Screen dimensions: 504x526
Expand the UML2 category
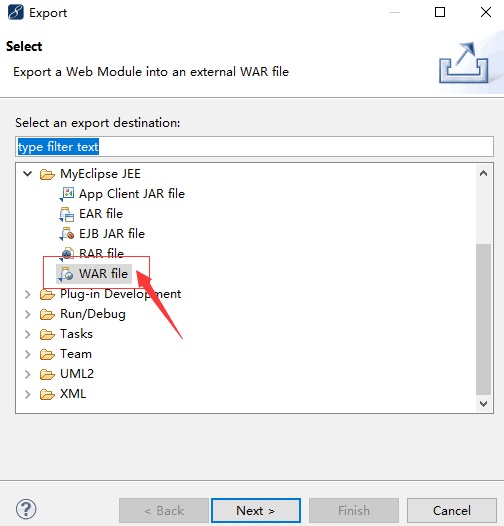click(28, 374)
